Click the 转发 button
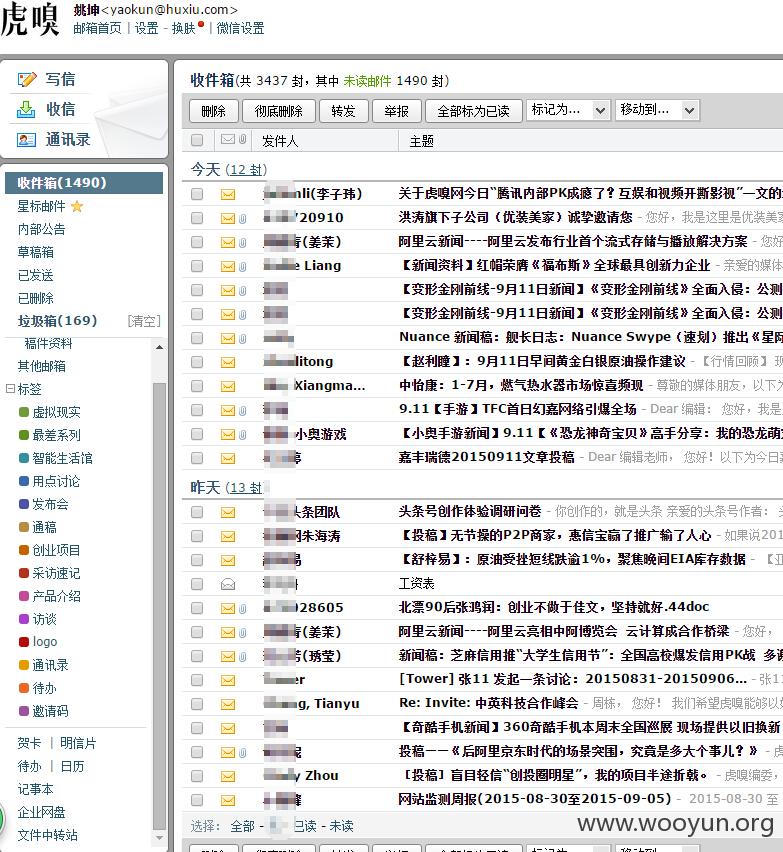The width and height of the screenshot is (783, 852). coord(343,111)
